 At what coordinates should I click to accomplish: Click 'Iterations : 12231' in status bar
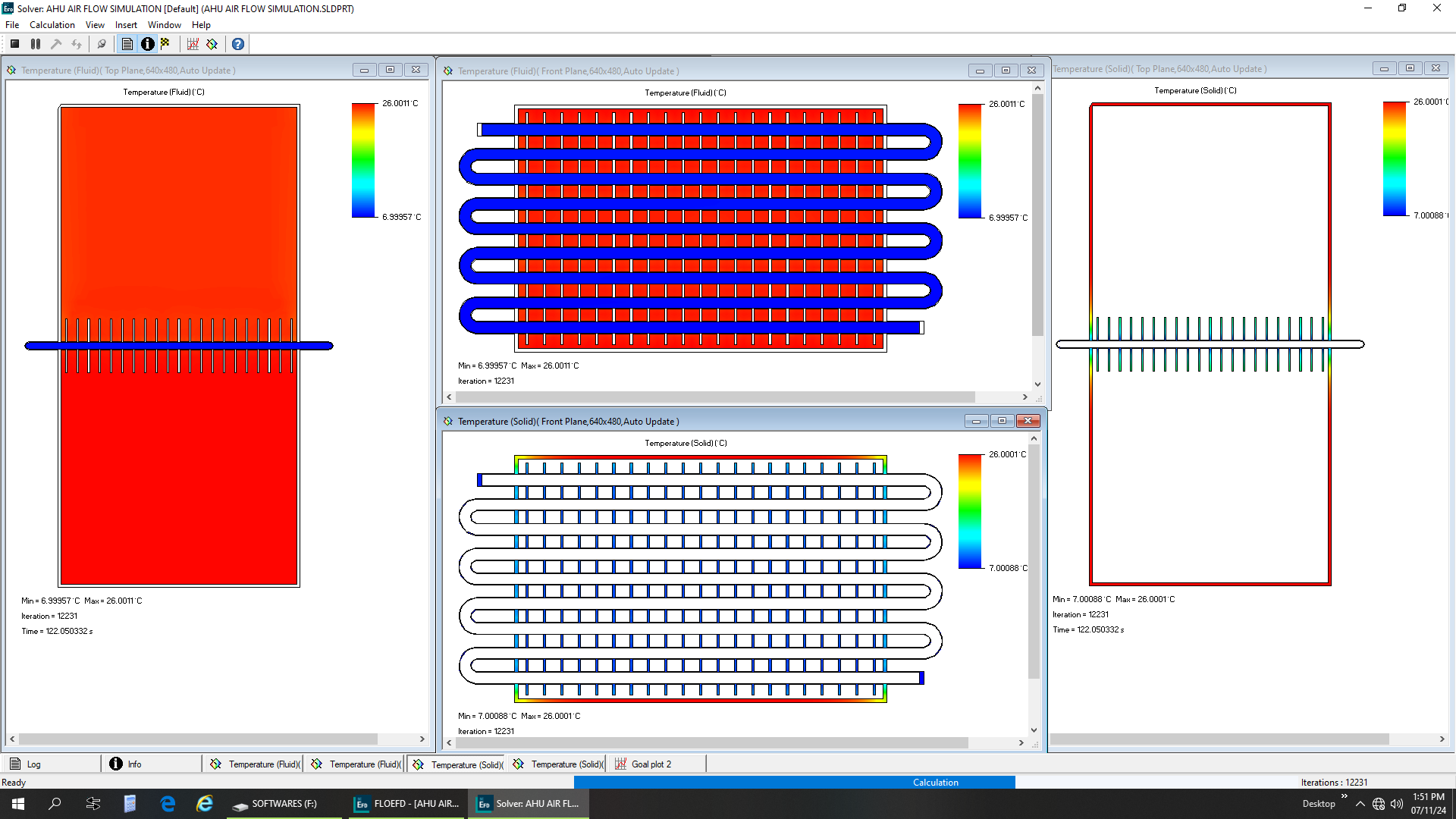1334,783
